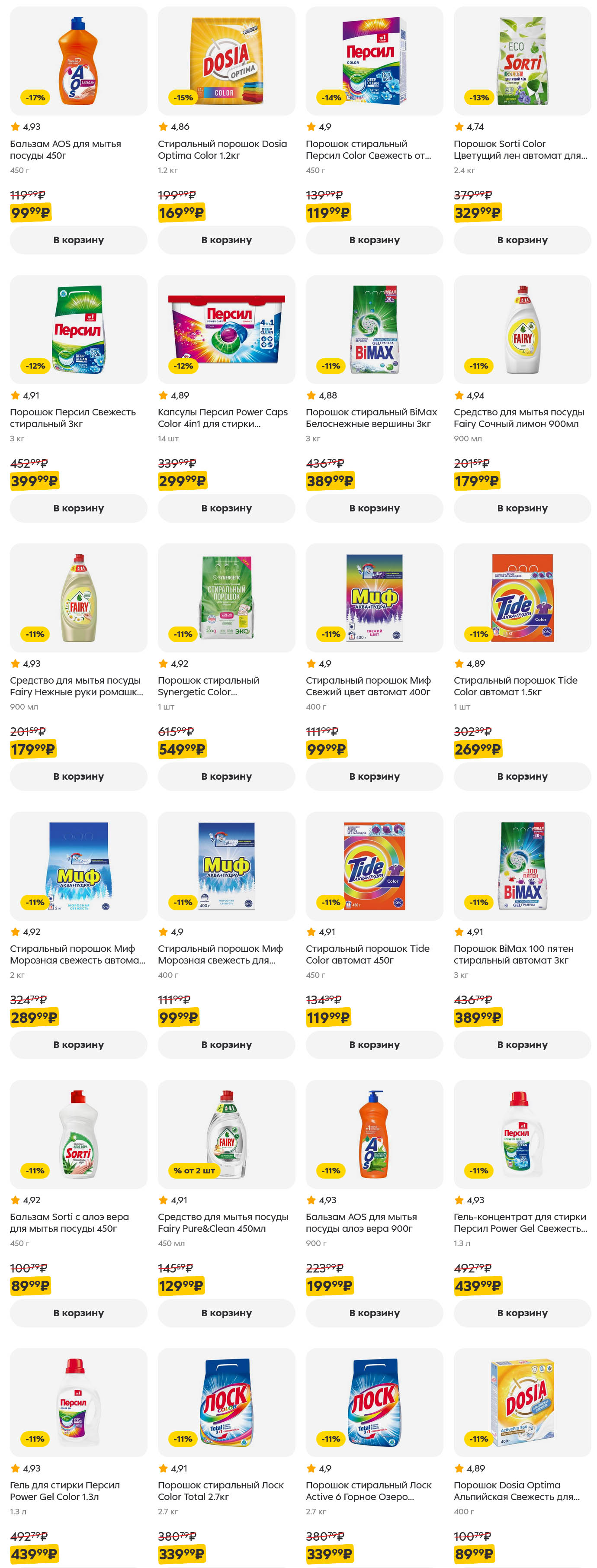Add AOS balsam 450г to cart
This screenshot has height=1568, width=597.
[x=78, y=240]
